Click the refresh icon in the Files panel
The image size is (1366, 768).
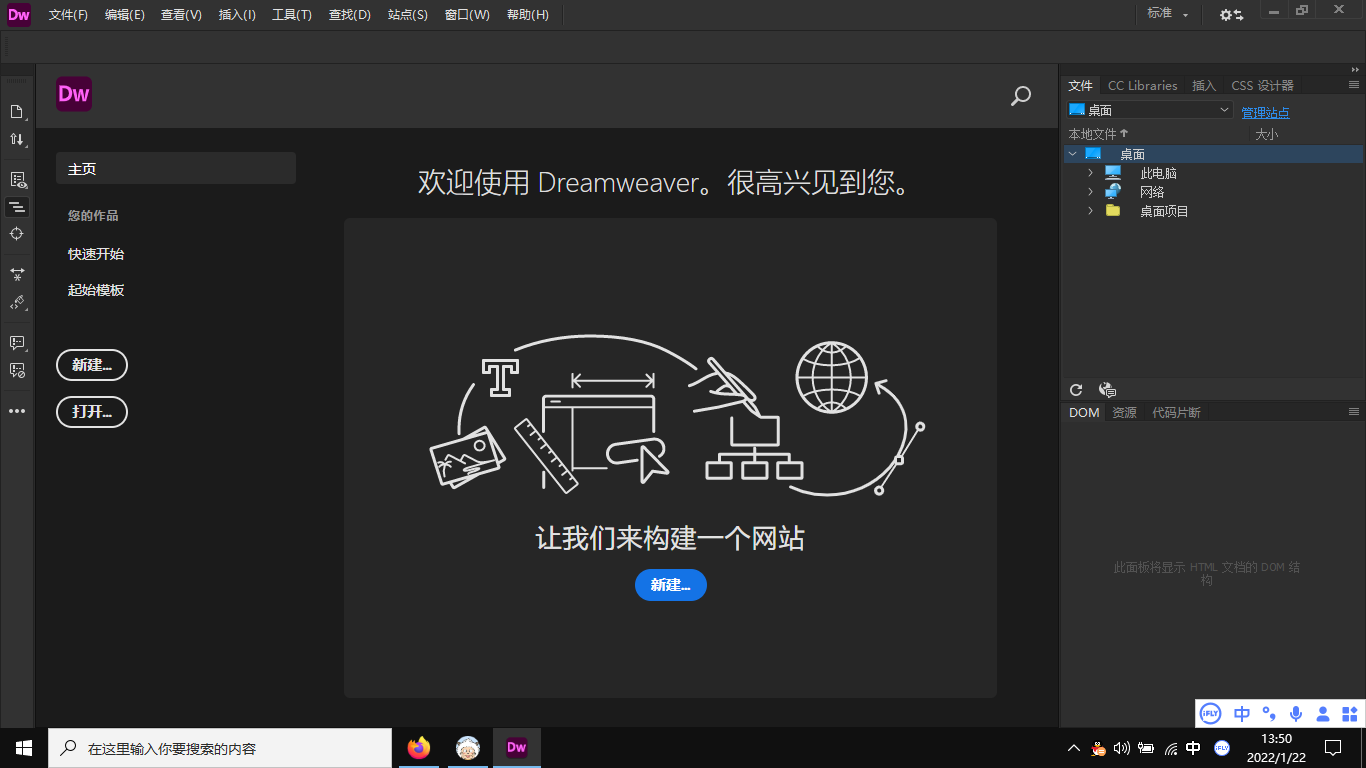tap(1076, 390)
